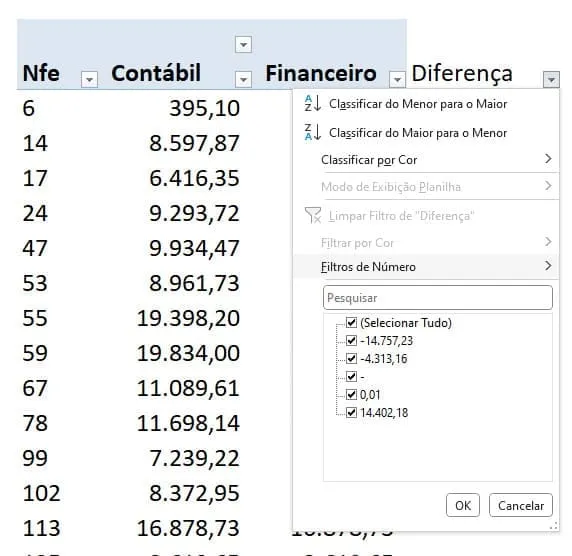572x556 pixels.
Task: Toggle the dash (-) value checkbox
Action: [351, 376]
